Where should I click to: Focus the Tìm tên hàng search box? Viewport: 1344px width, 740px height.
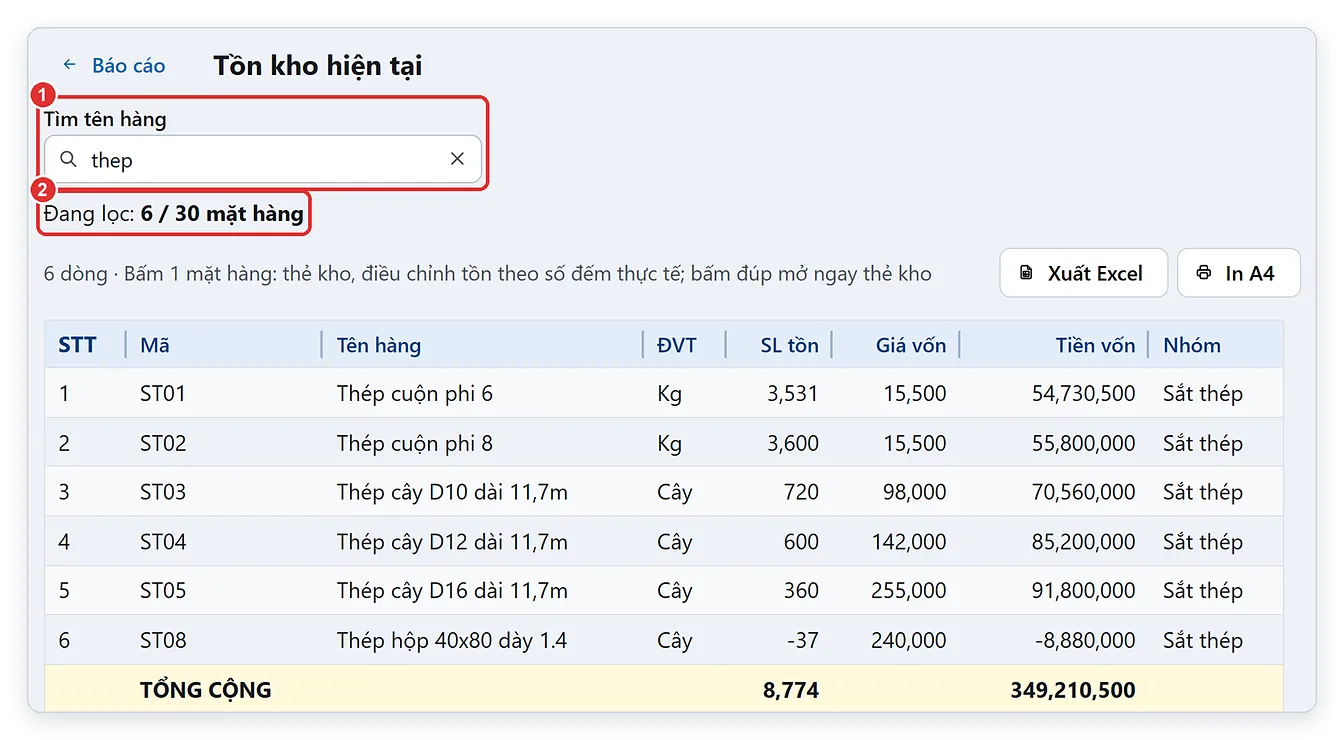click(263, 159)
